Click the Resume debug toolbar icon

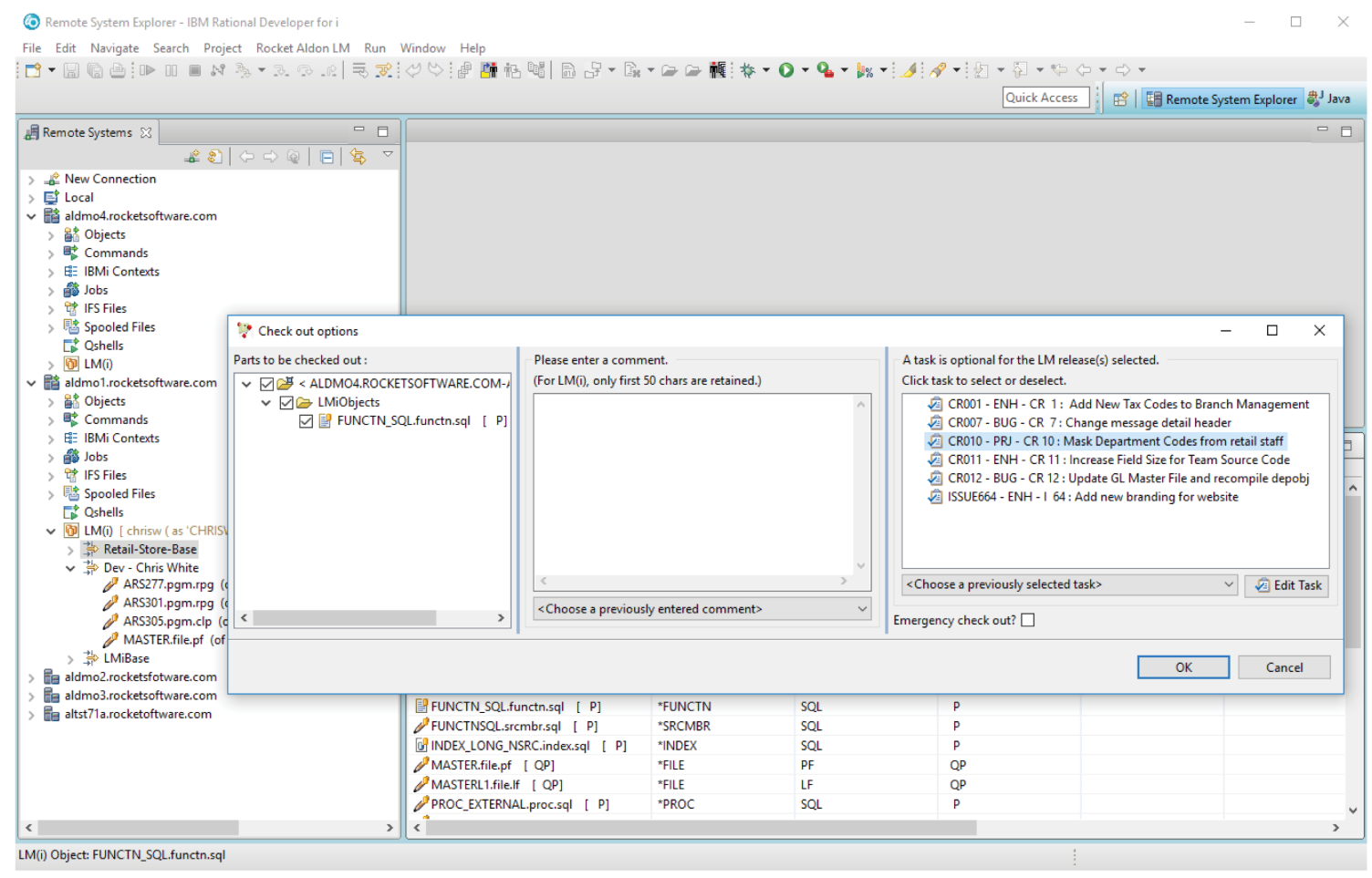148,70
